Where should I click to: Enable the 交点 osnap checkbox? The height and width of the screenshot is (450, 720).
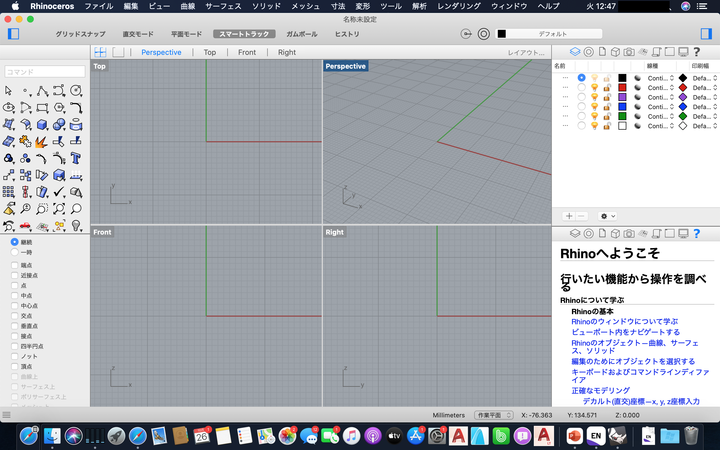[14, 315]
